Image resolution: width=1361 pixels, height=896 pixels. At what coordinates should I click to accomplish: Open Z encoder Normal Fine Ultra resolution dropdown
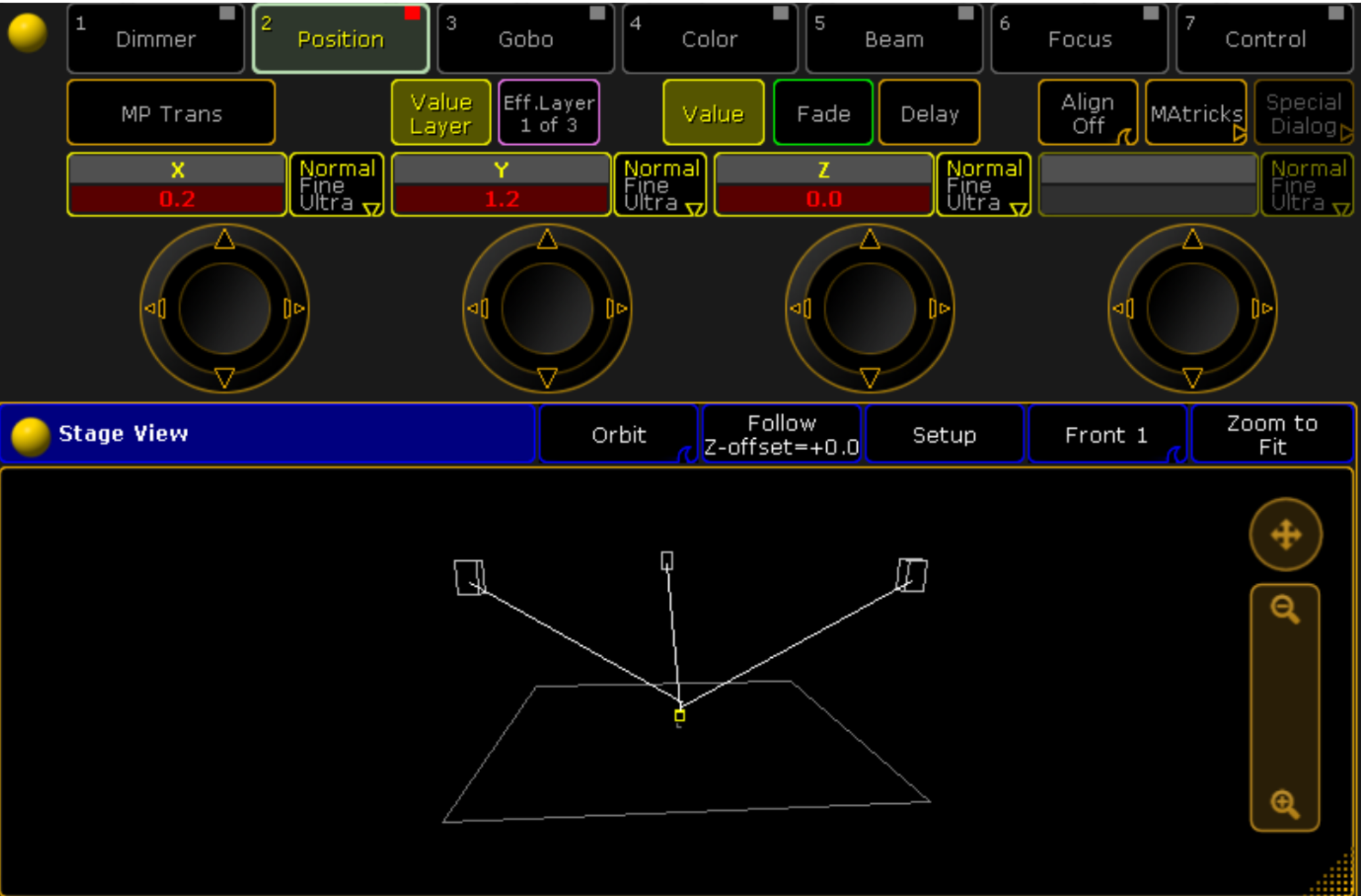point(983,185)
